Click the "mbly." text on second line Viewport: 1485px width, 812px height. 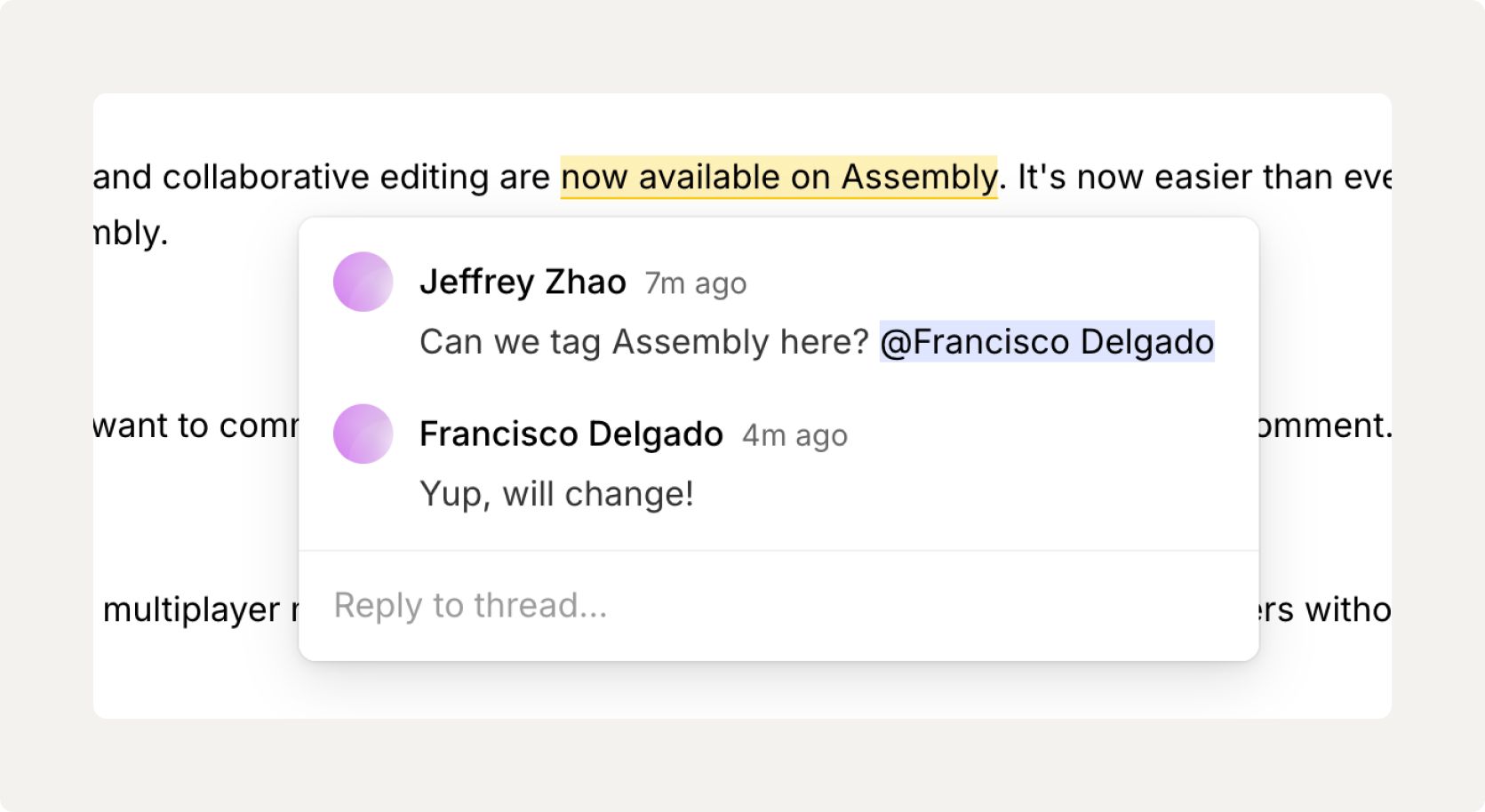point(131,233)
